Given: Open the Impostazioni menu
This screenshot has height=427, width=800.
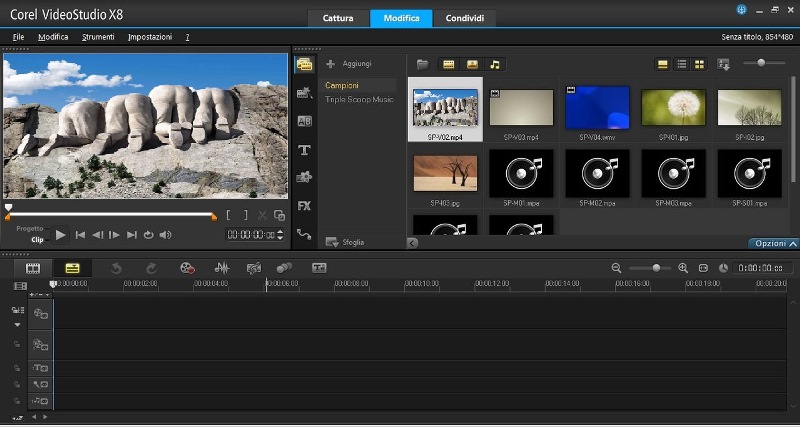Looking at the screenshot, I should [x=150, y=37].
